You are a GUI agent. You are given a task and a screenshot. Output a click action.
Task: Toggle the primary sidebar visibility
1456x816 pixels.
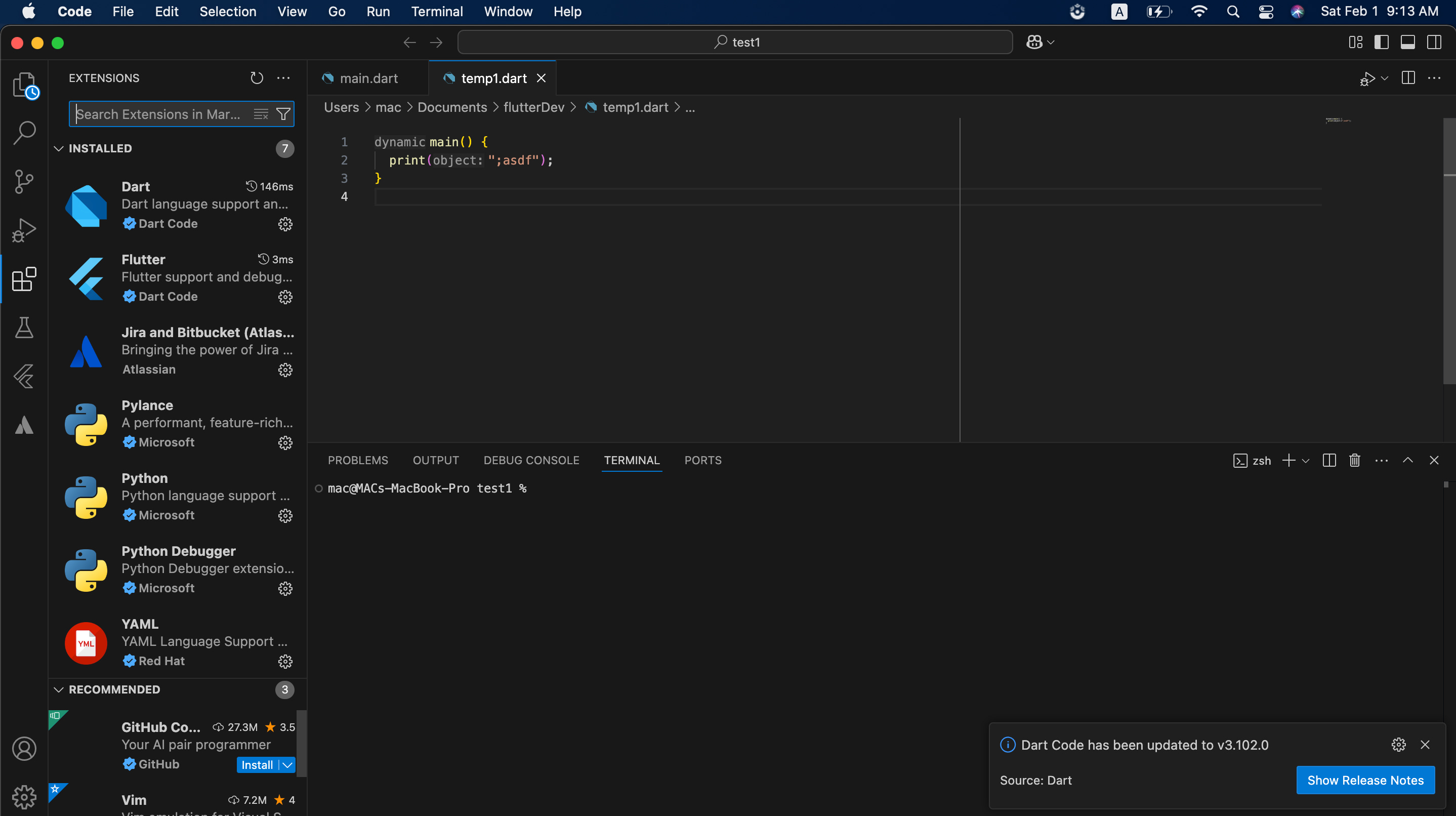coord(1381,42)
